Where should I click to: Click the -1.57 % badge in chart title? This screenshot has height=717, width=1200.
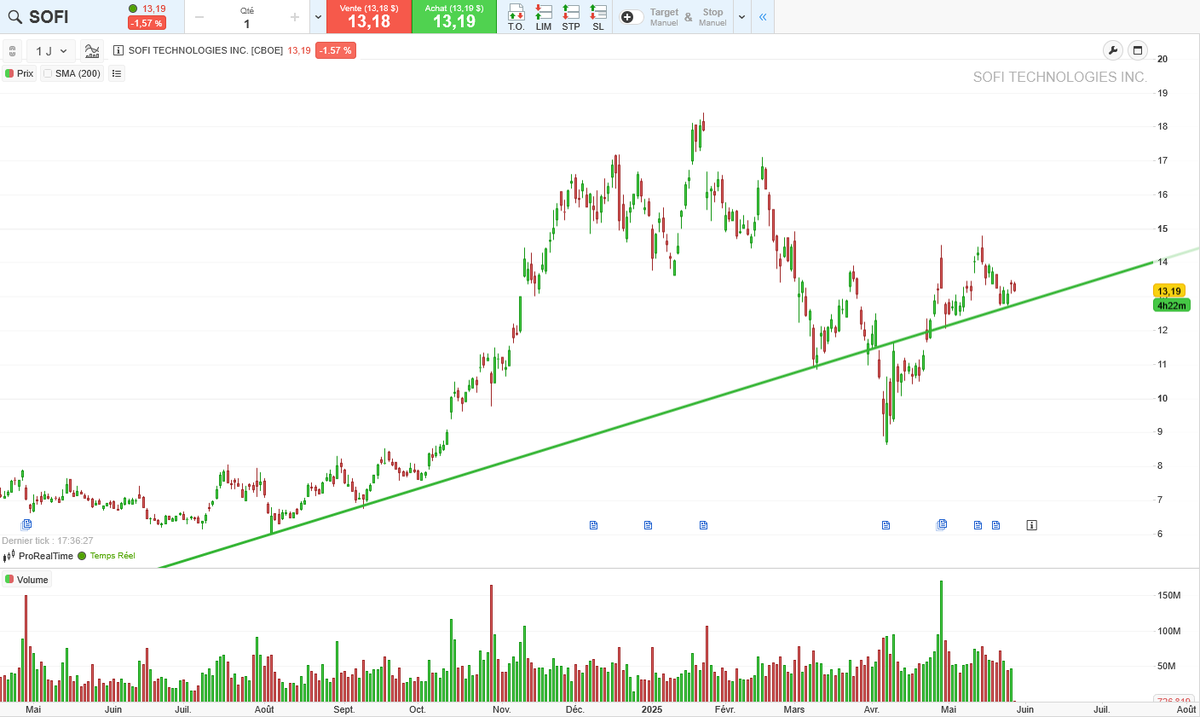(335, 50)
